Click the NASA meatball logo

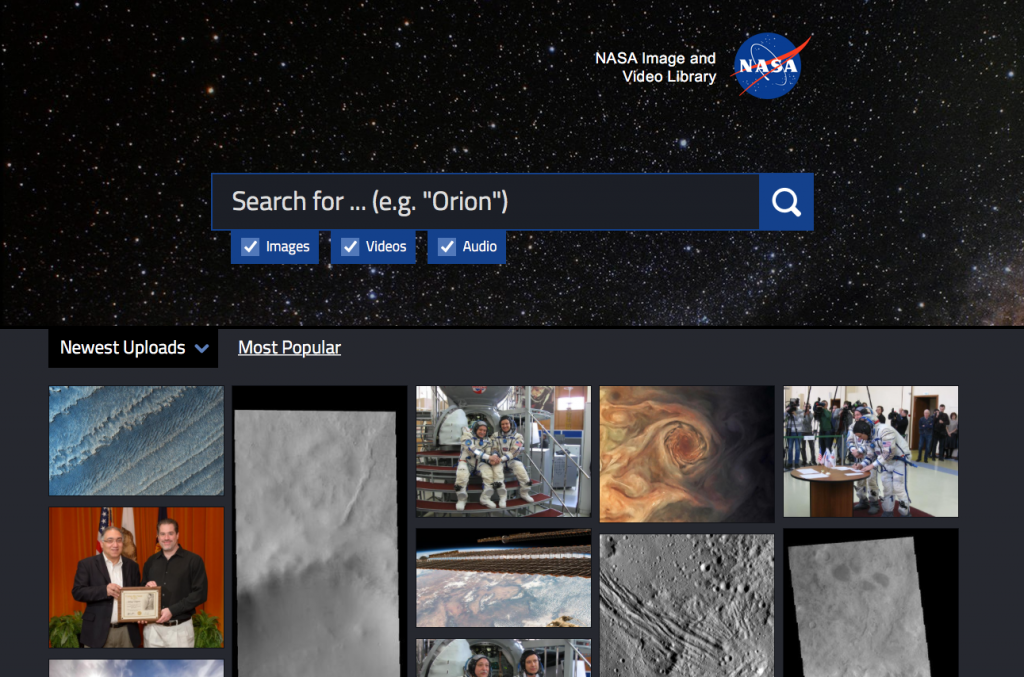point(768,66)
